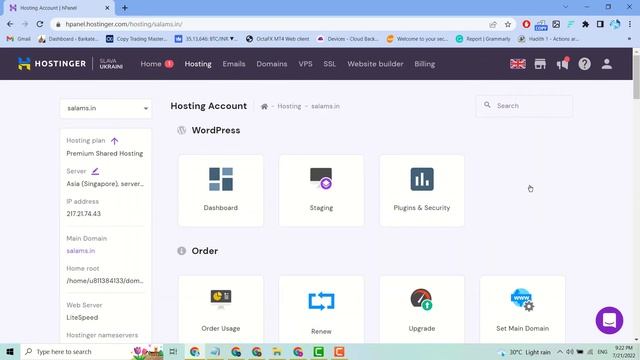The image size is (640, 360).
Task: Open the salams.in main domain link
Action: [x=81, y=251]
